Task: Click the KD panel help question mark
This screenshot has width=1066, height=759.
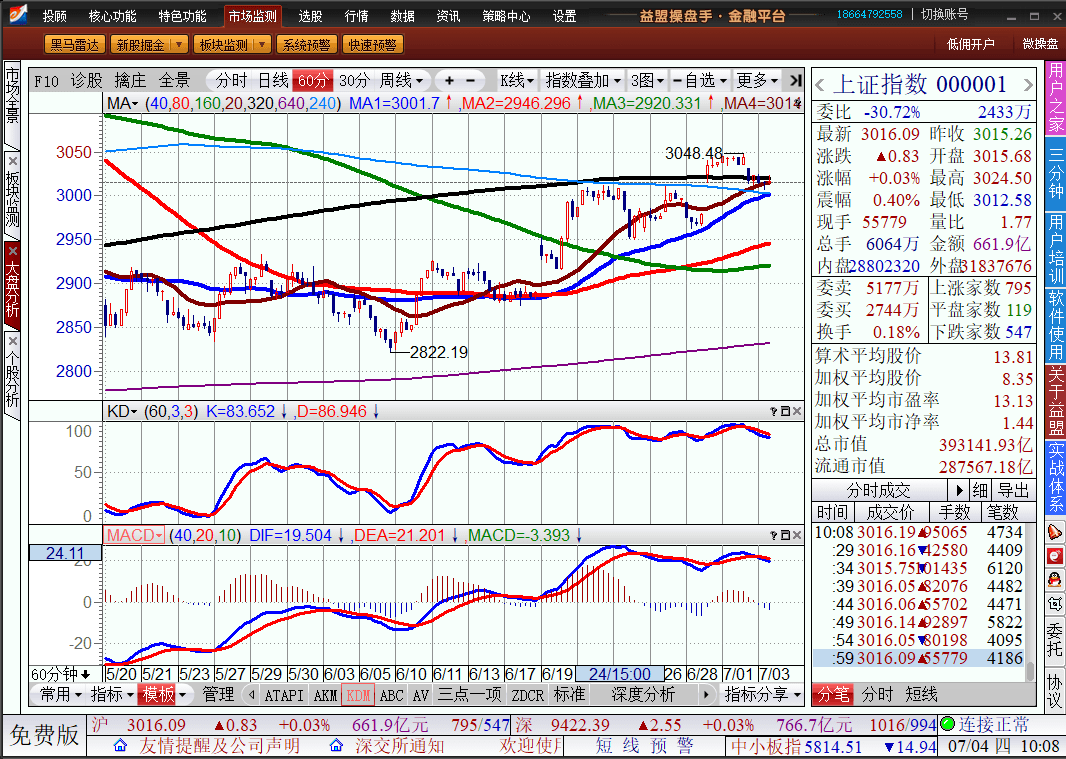Action: tap(774, 411)
